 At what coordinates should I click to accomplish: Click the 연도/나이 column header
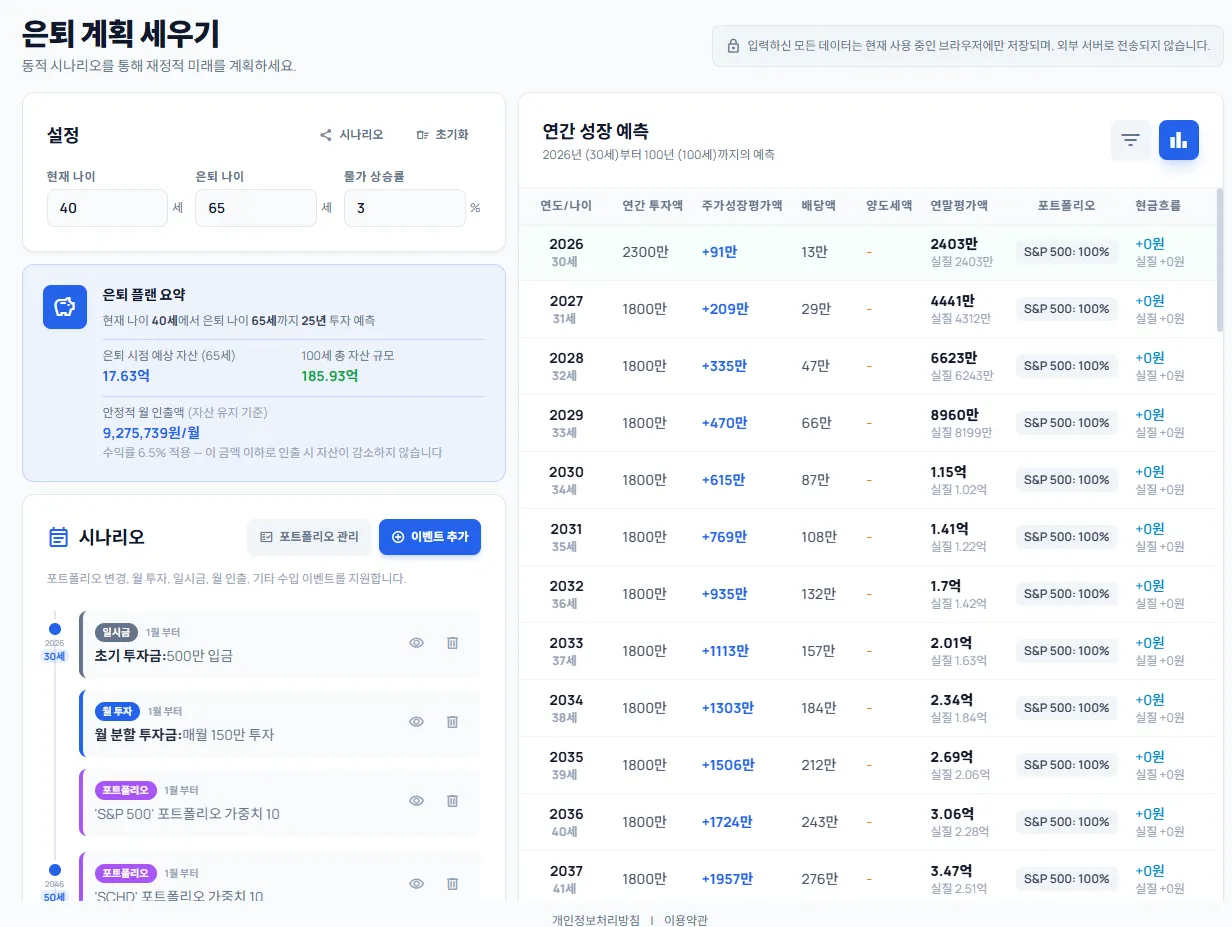tap(566, 206)
